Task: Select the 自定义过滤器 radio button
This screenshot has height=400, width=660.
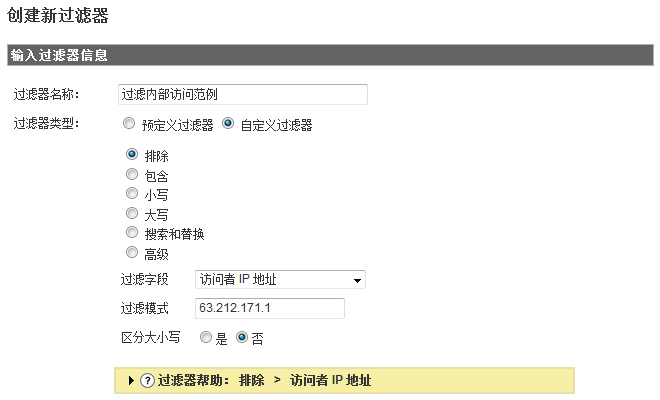Action: [228, 125]
